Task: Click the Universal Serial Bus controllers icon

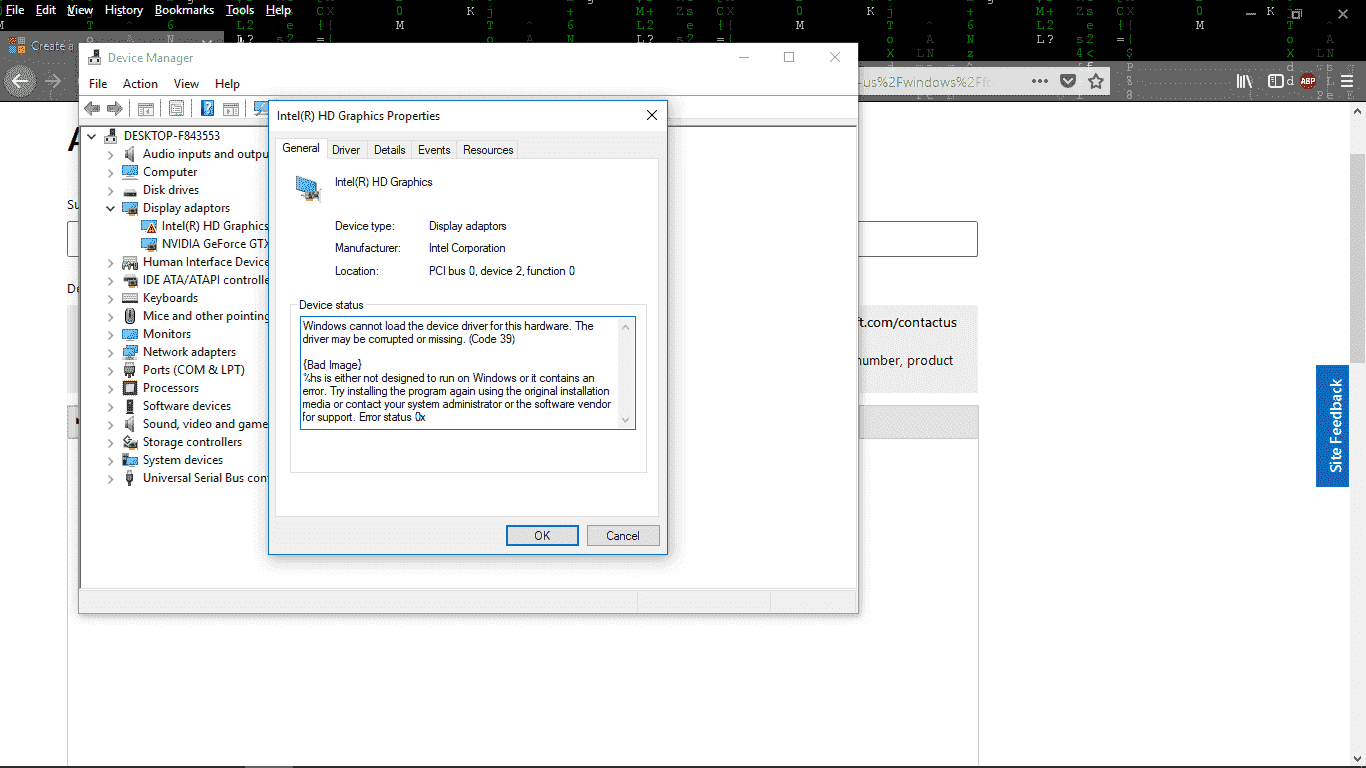Action: coord(130,478)
